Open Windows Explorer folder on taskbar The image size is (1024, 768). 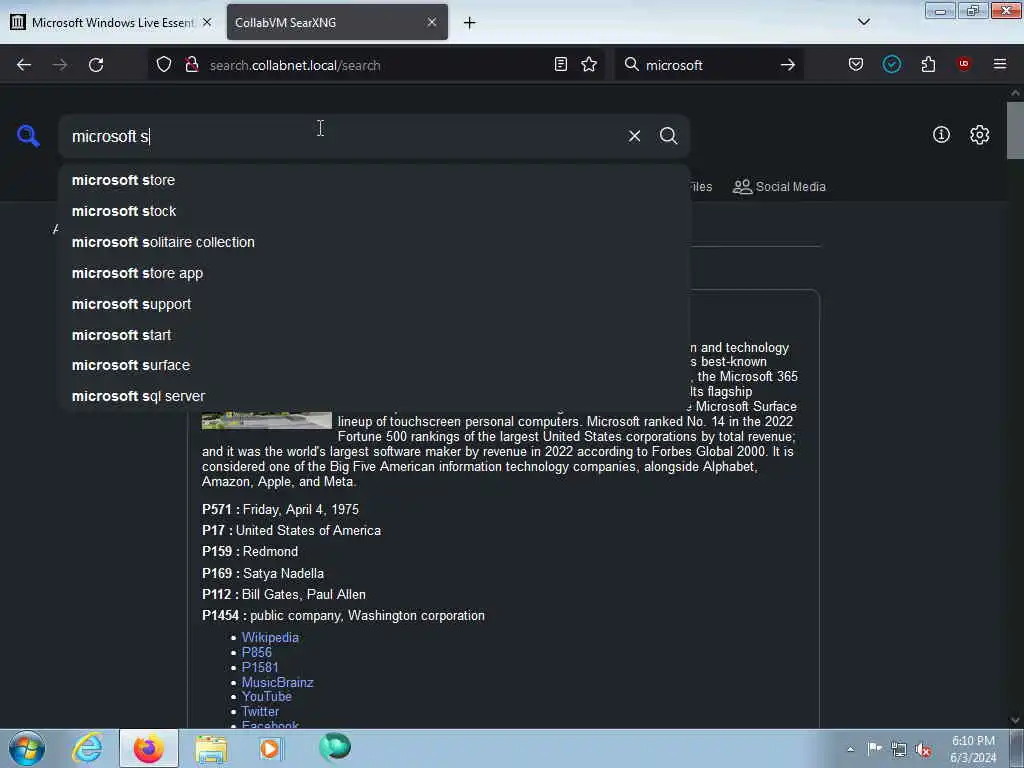(210, 749)
